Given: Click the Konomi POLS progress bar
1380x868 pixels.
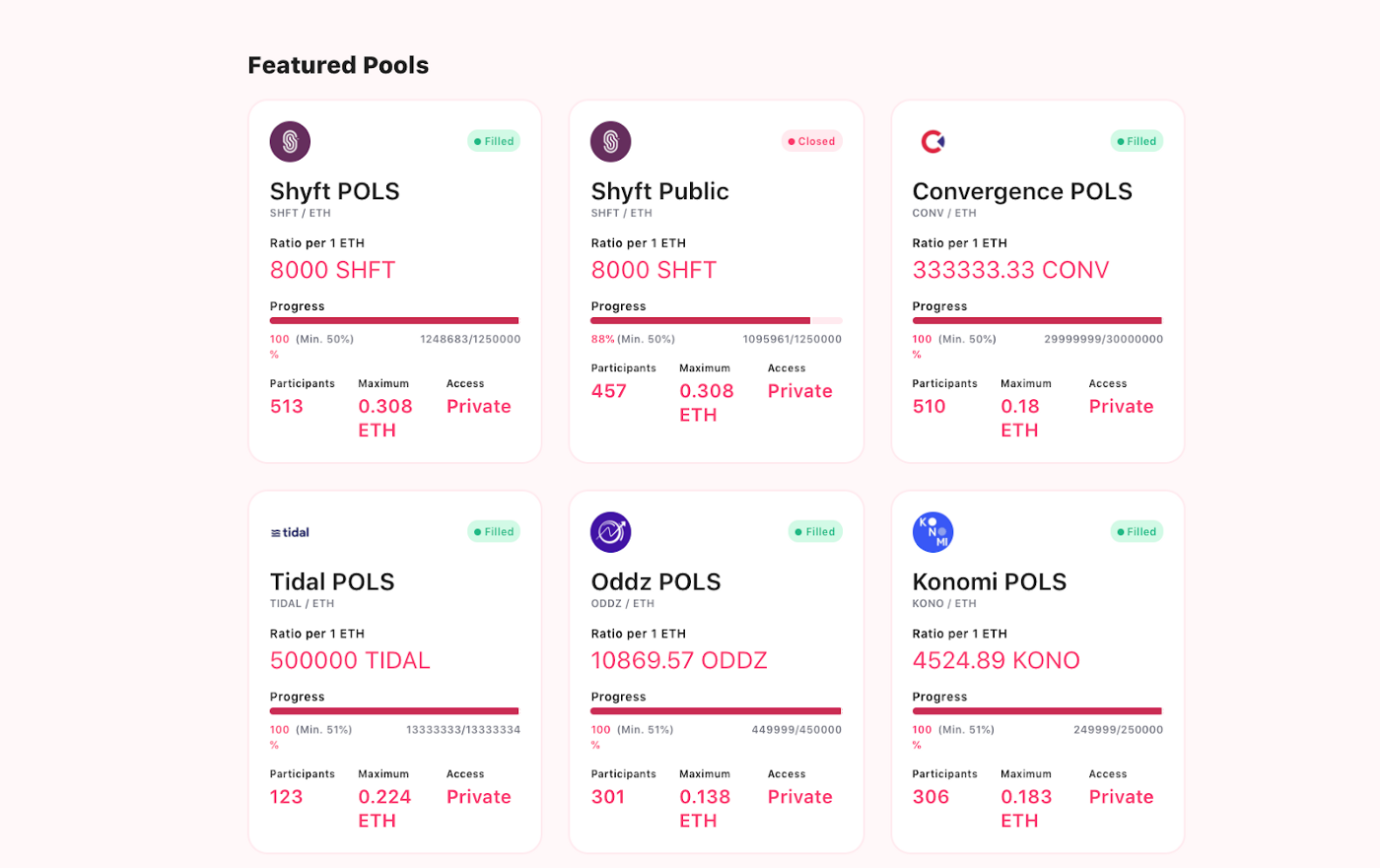Looking at the screenshot, I should point(1037,710).
